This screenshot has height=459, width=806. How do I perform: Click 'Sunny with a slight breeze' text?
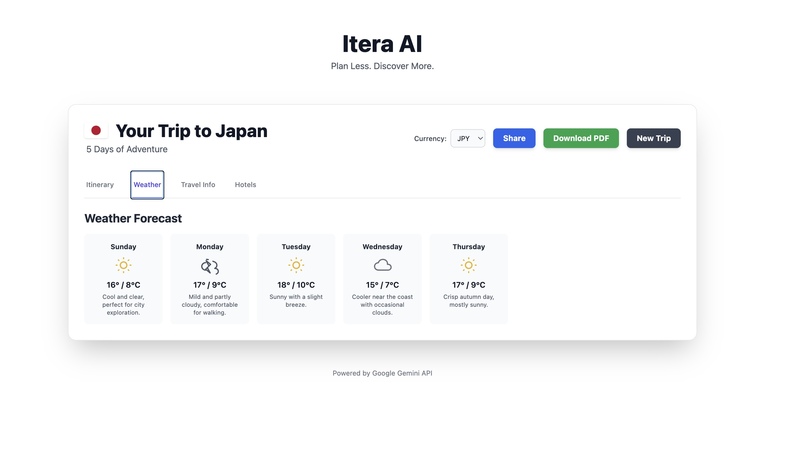[x=296, y=301]
